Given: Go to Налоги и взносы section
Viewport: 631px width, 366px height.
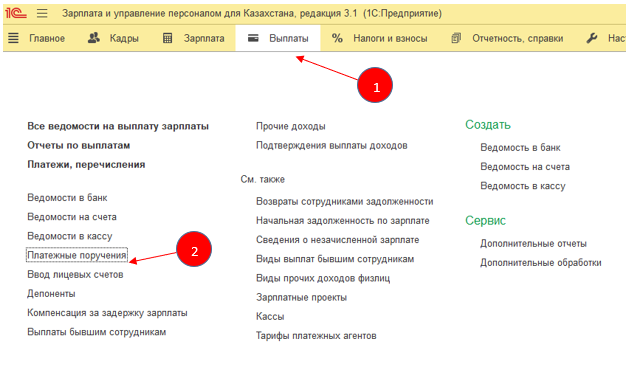Looking at the screenshot, I should [390, 38].
